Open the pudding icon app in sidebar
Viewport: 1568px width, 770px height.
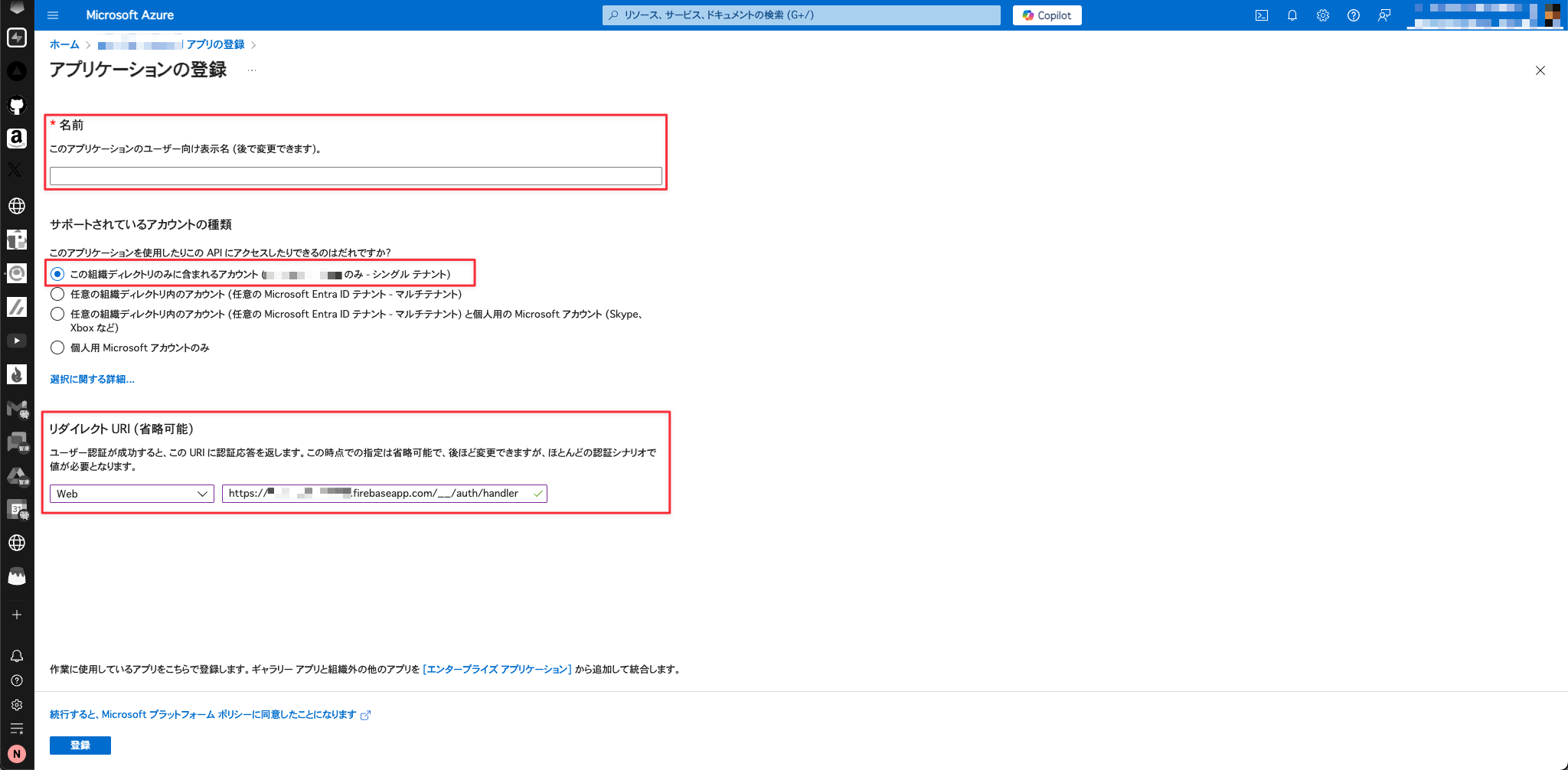[17, 576]
